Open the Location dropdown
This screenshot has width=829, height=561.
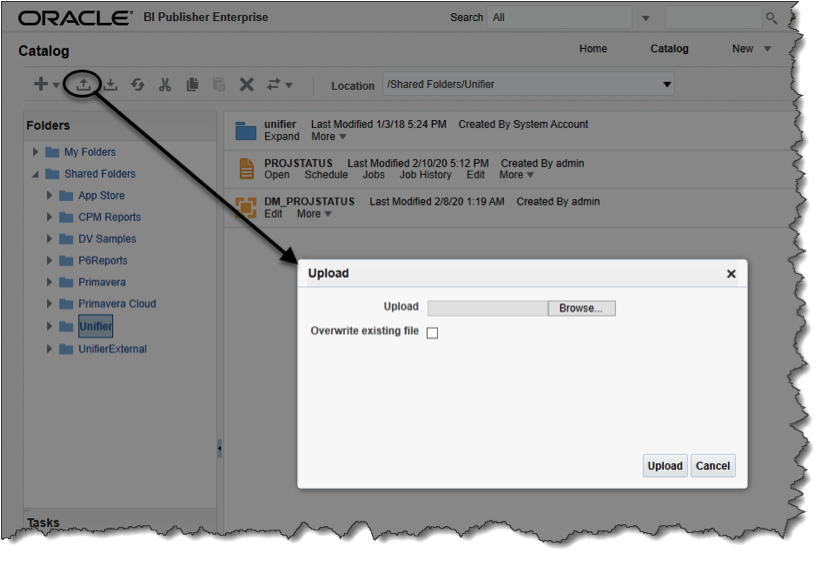(x=667, y=85)
